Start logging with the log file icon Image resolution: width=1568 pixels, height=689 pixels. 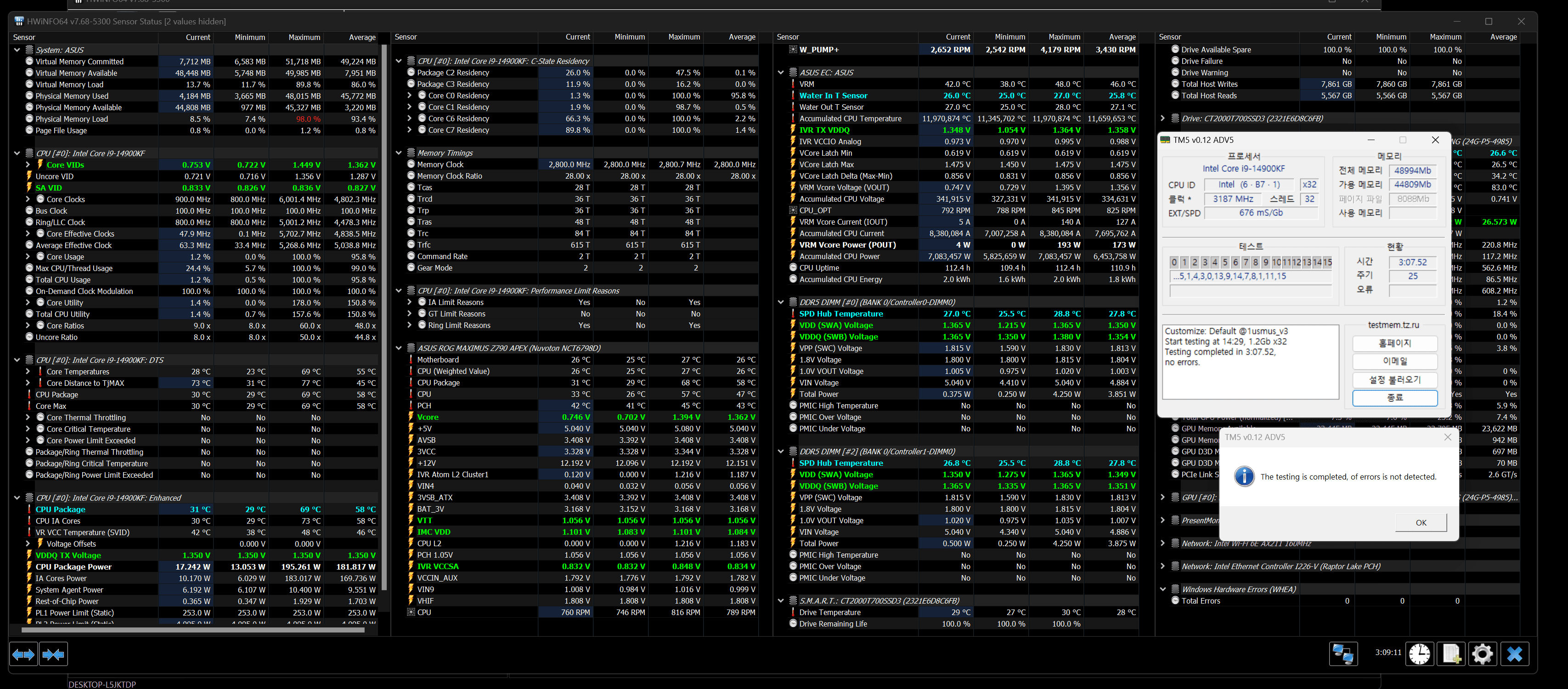[x=1451, y=654]
